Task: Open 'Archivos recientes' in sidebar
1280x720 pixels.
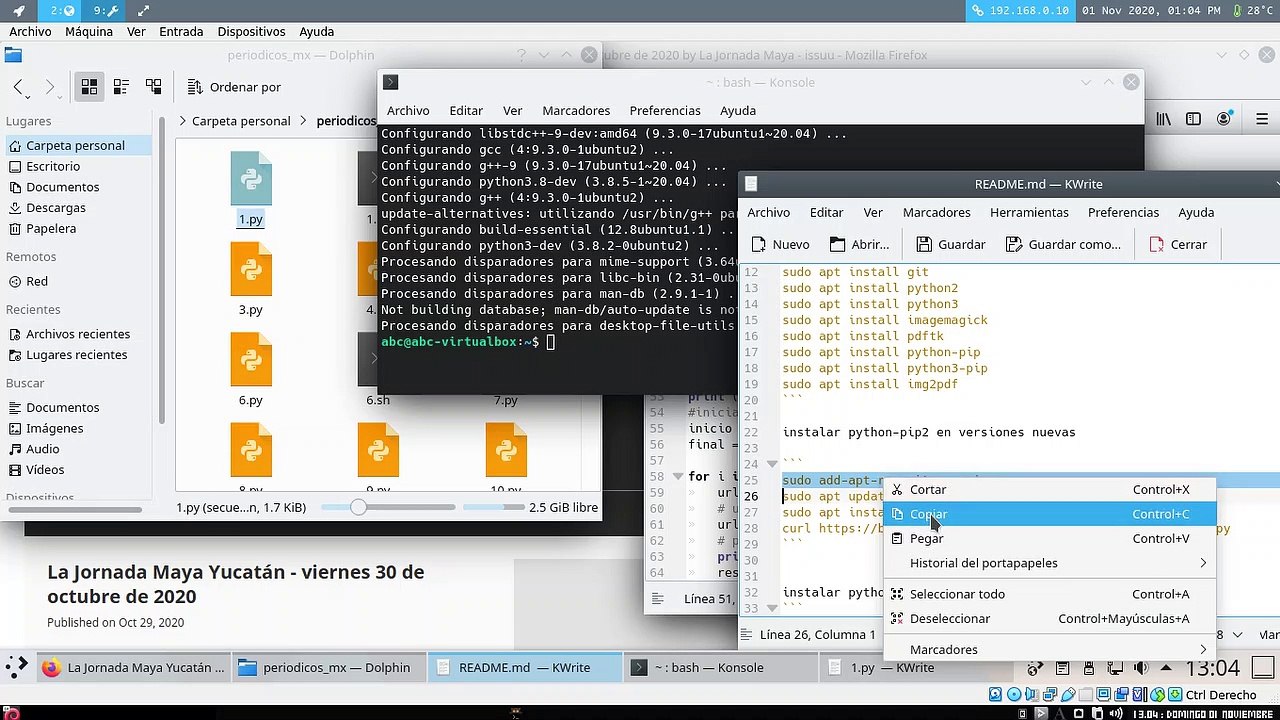Action: pos(78,334)
